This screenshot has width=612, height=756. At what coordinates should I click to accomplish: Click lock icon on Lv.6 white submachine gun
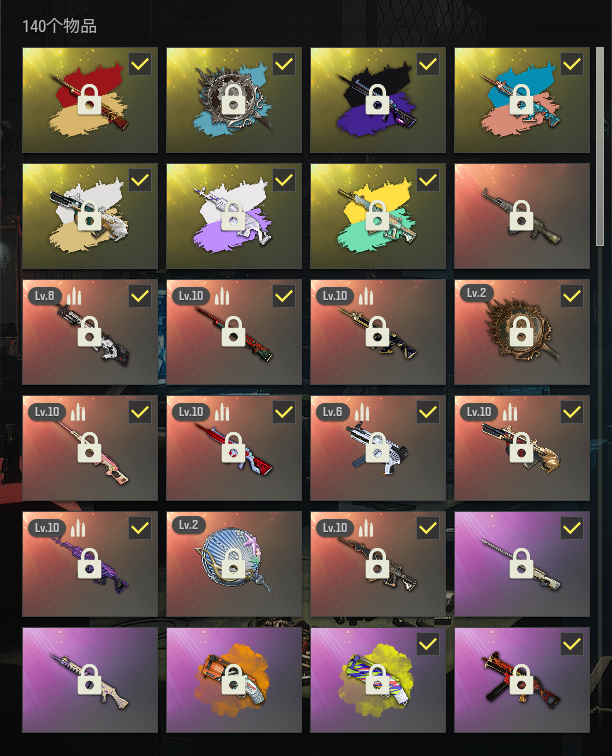pos(377,448)
